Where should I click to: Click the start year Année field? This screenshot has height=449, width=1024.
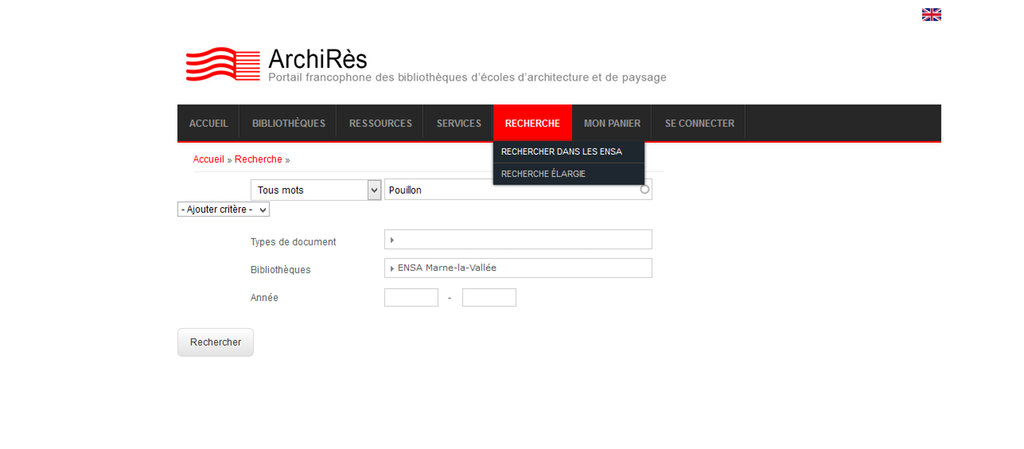[411, 298]
